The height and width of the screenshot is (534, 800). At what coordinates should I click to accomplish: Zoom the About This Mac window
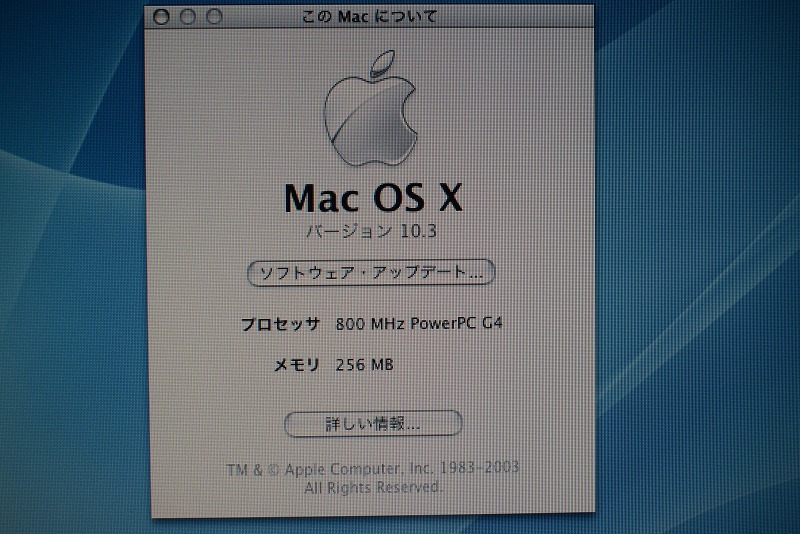pos(214,17)
